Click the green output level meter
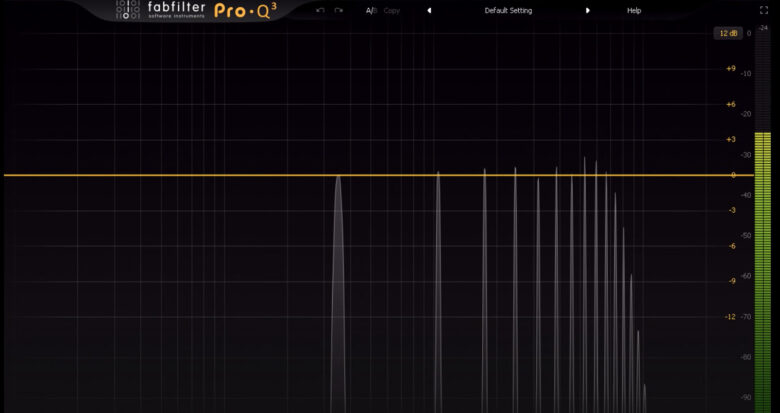Screen dimensions: 780x413 click(x=763, y=271)
